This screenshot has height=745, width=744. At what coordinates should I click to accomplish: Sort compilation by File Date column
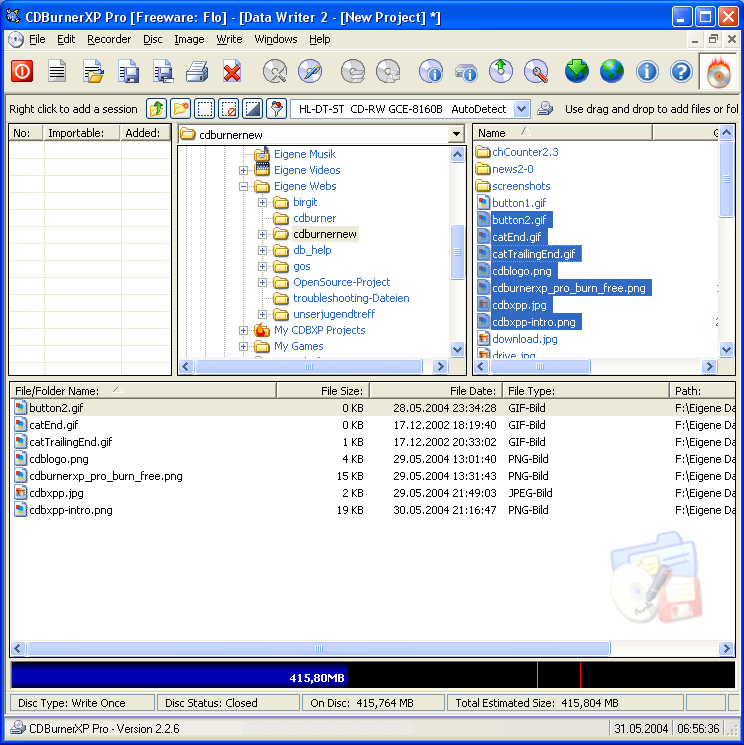[436, 391]
